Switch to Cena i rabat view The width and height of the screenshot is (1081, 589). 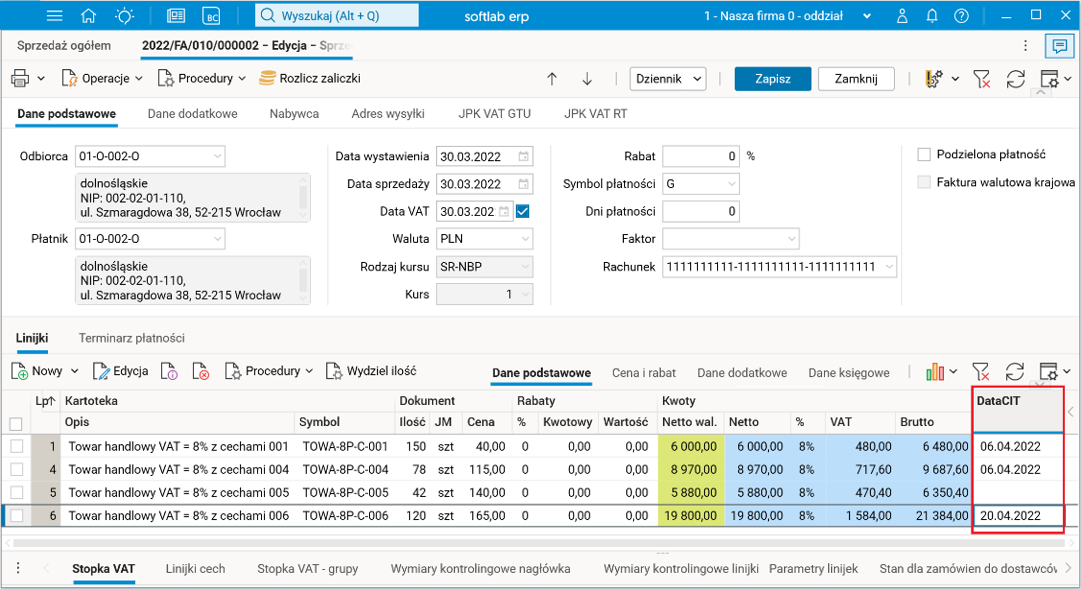[x=644, y=373]
